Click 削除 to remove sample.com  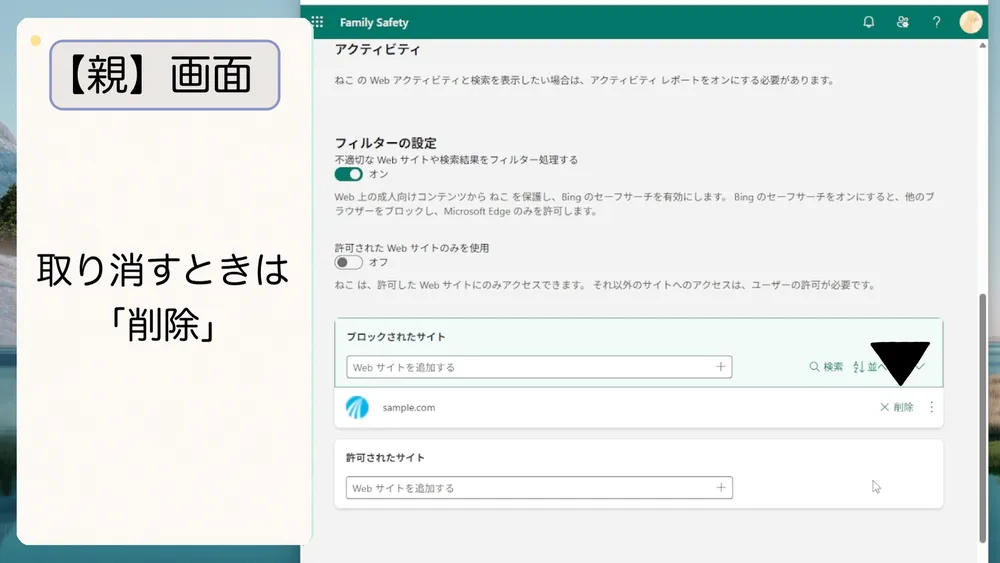point(897,407)
